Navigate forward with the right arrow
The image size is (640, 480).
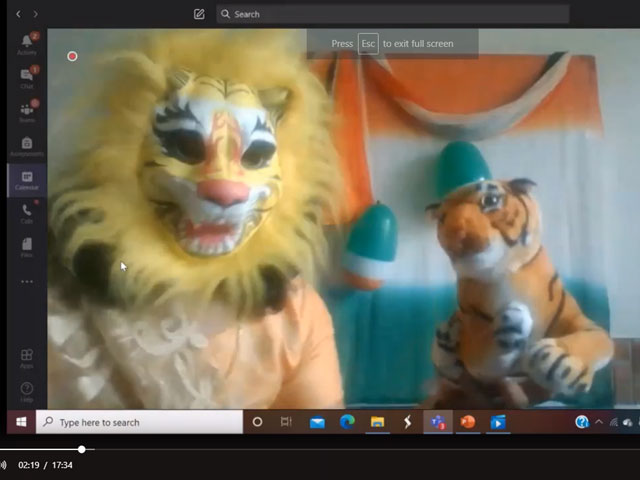click(x=36, y=14)
